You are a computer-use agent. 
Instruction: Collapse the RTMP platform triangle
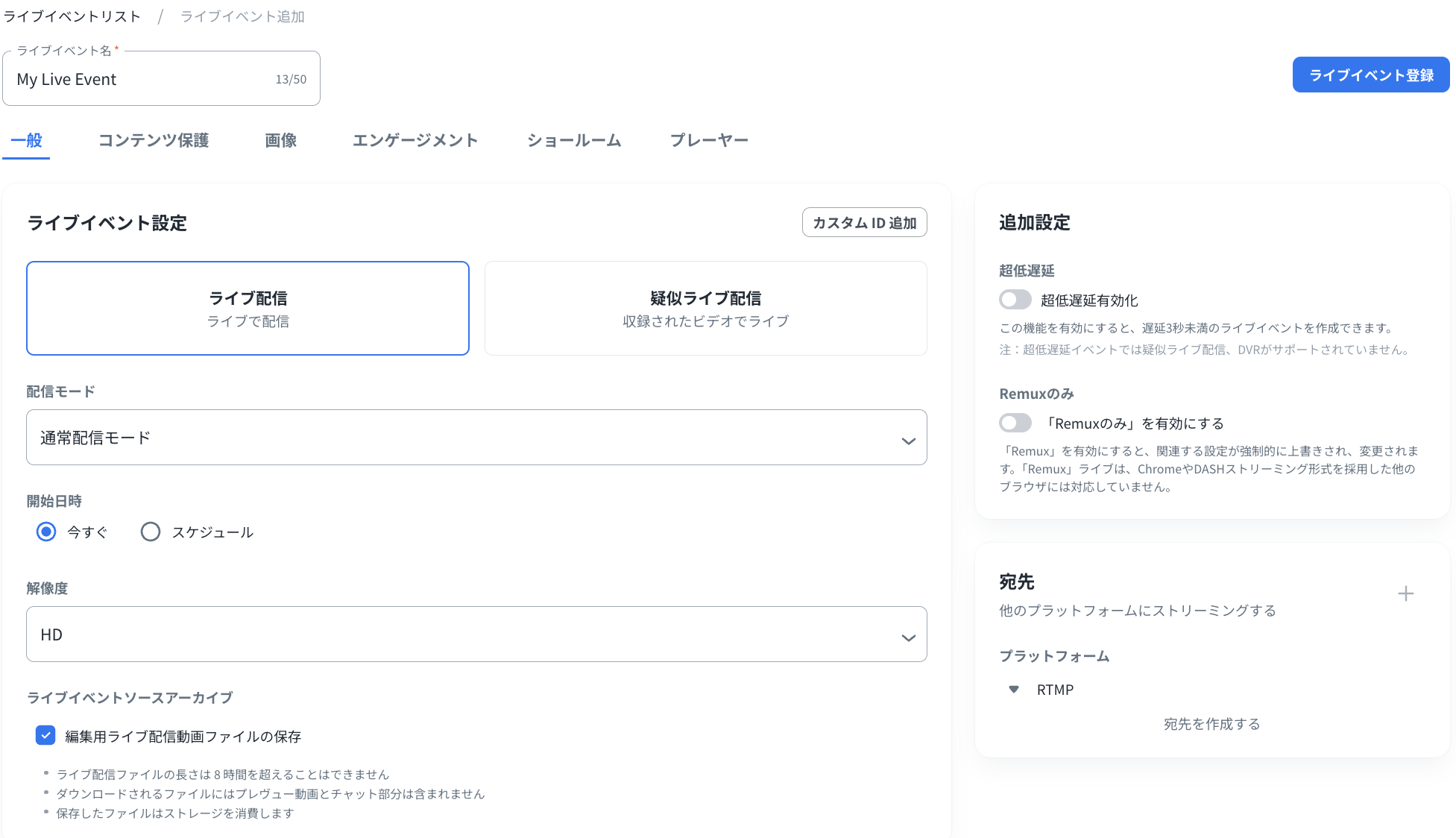click(x=1014, y=690)
